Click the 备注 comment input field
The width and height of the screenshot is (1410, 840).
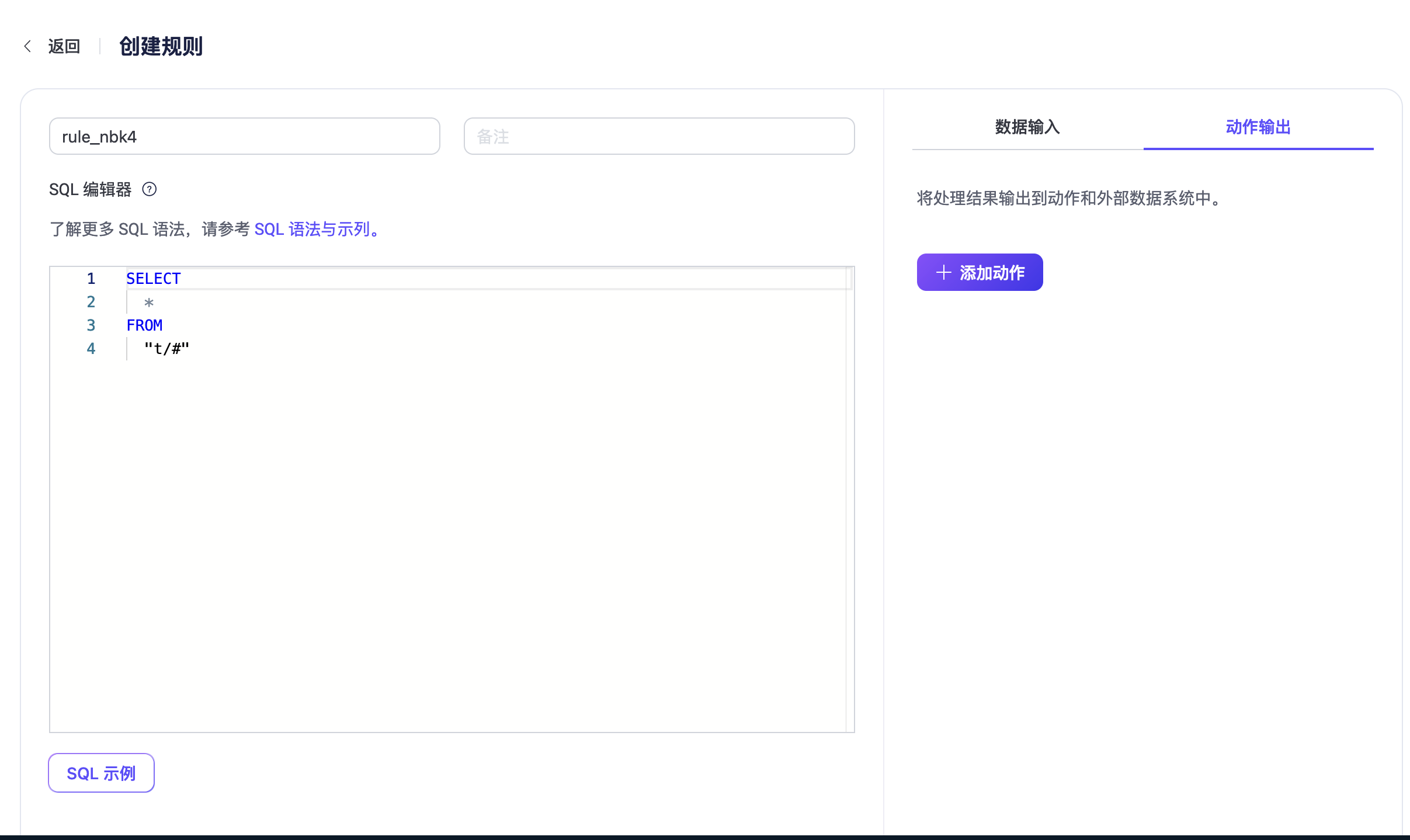pos(659,136)
